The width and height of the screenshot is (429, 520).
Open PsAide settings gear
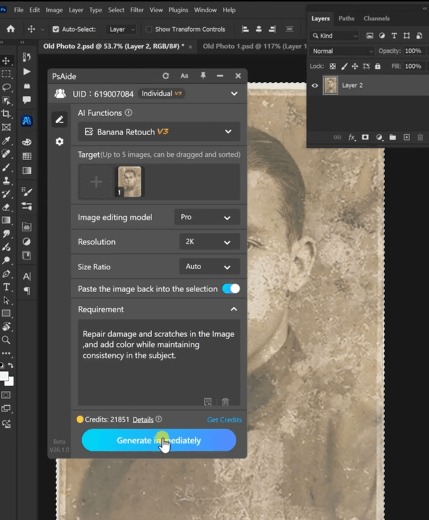59,142
